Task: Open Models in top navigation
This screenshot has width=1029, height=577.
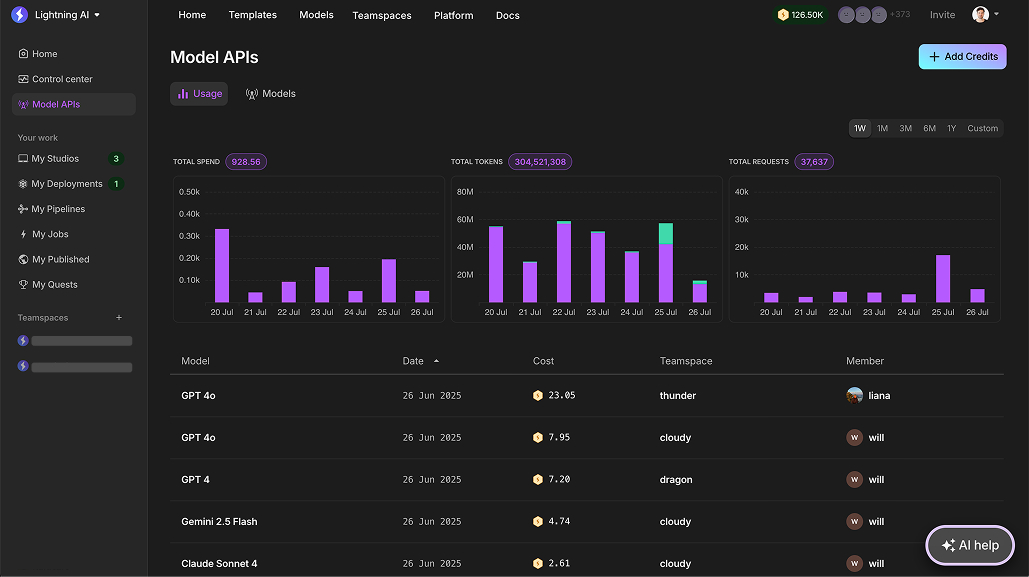Action: coord(316,15)
